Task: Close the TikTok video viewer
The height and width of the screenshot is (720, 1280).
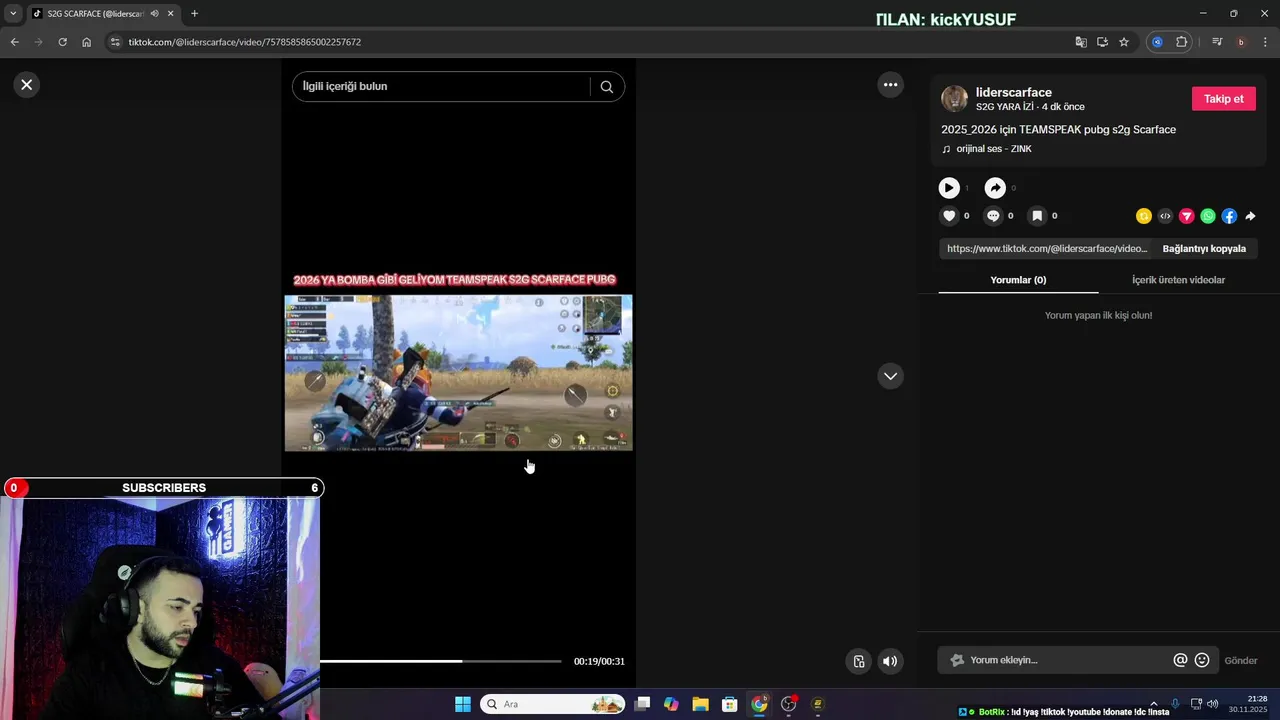Action: pos(27,85)
